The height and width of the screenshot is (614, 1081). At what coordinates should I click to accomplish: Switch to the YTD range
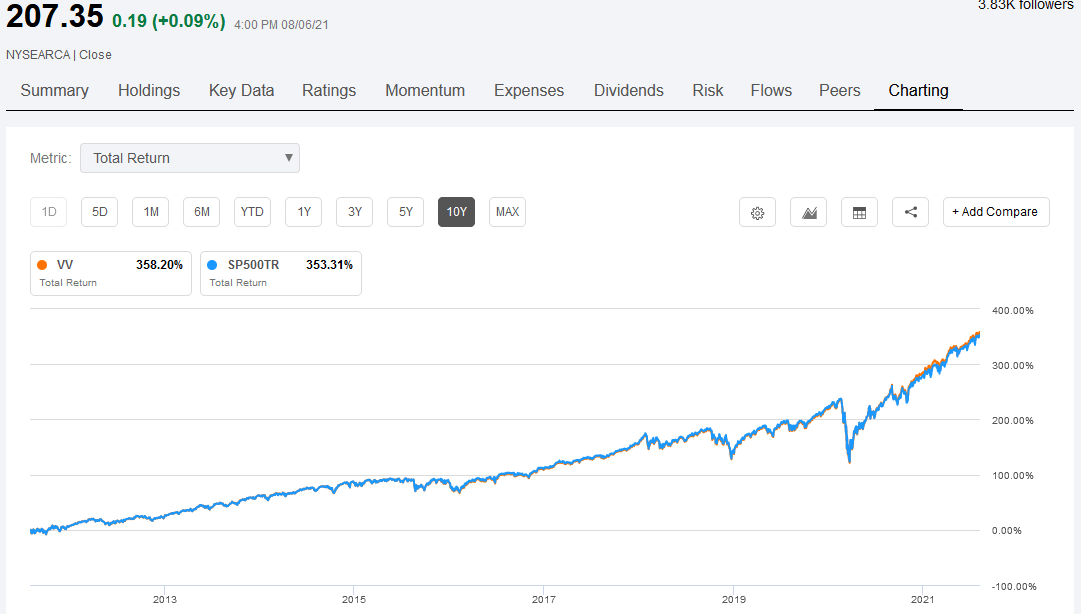tap(252, 212)
